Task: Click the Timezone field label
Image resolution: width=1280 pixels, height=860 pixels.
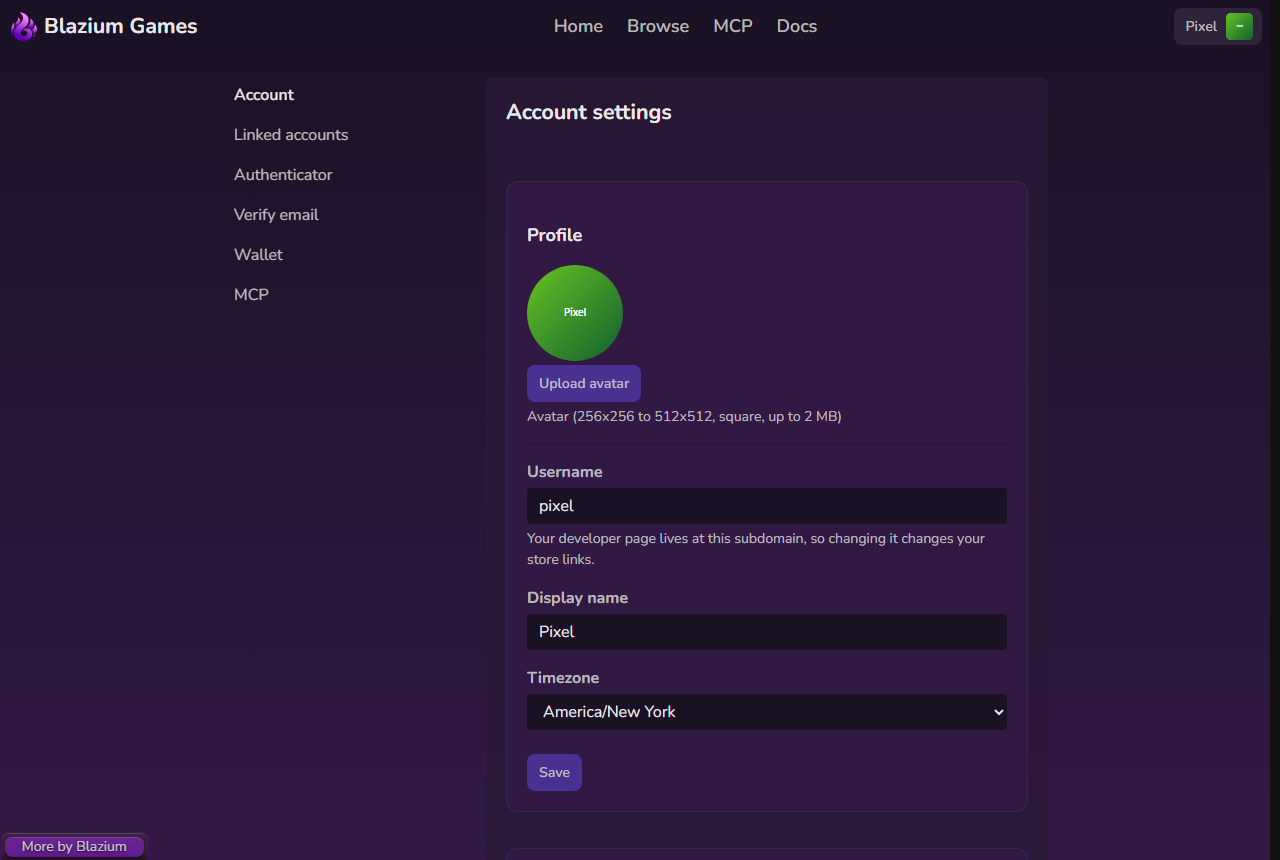Action: [563, 678]
